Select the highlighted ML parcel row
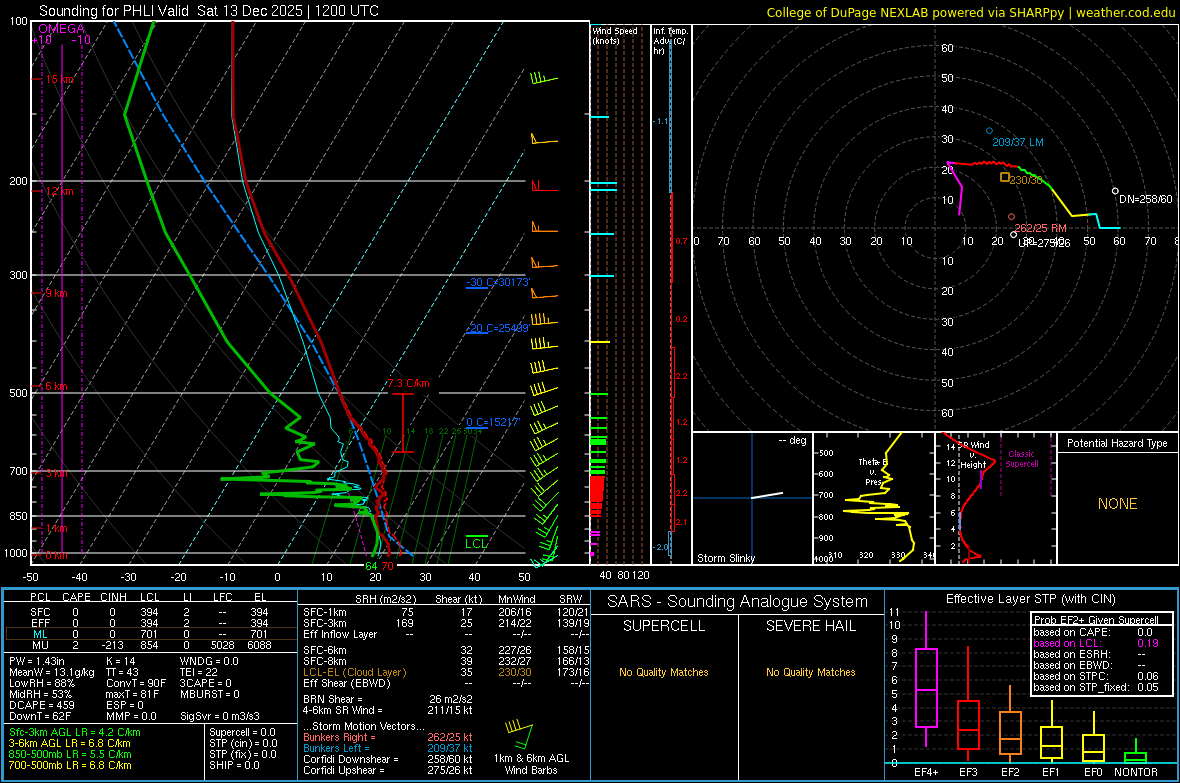 (x=150, y=634)
